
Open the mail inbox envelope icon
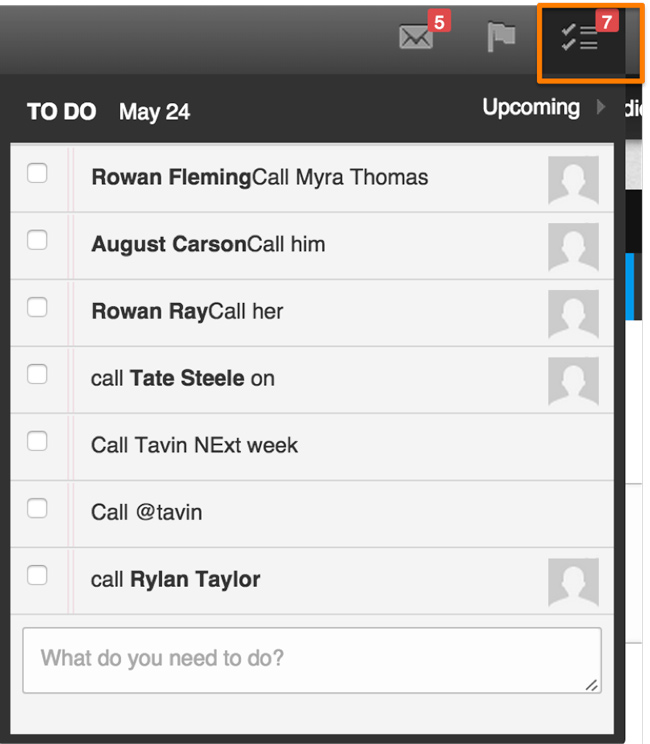(x=415, y=38)
